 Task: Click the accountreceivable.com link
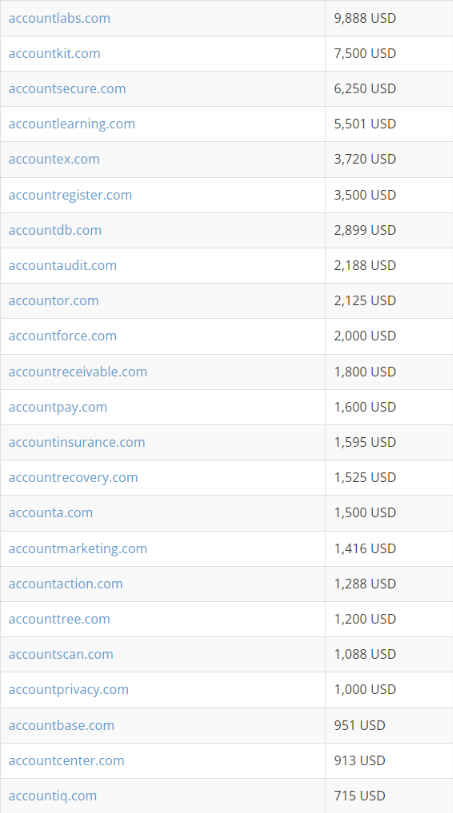[78, 372]
